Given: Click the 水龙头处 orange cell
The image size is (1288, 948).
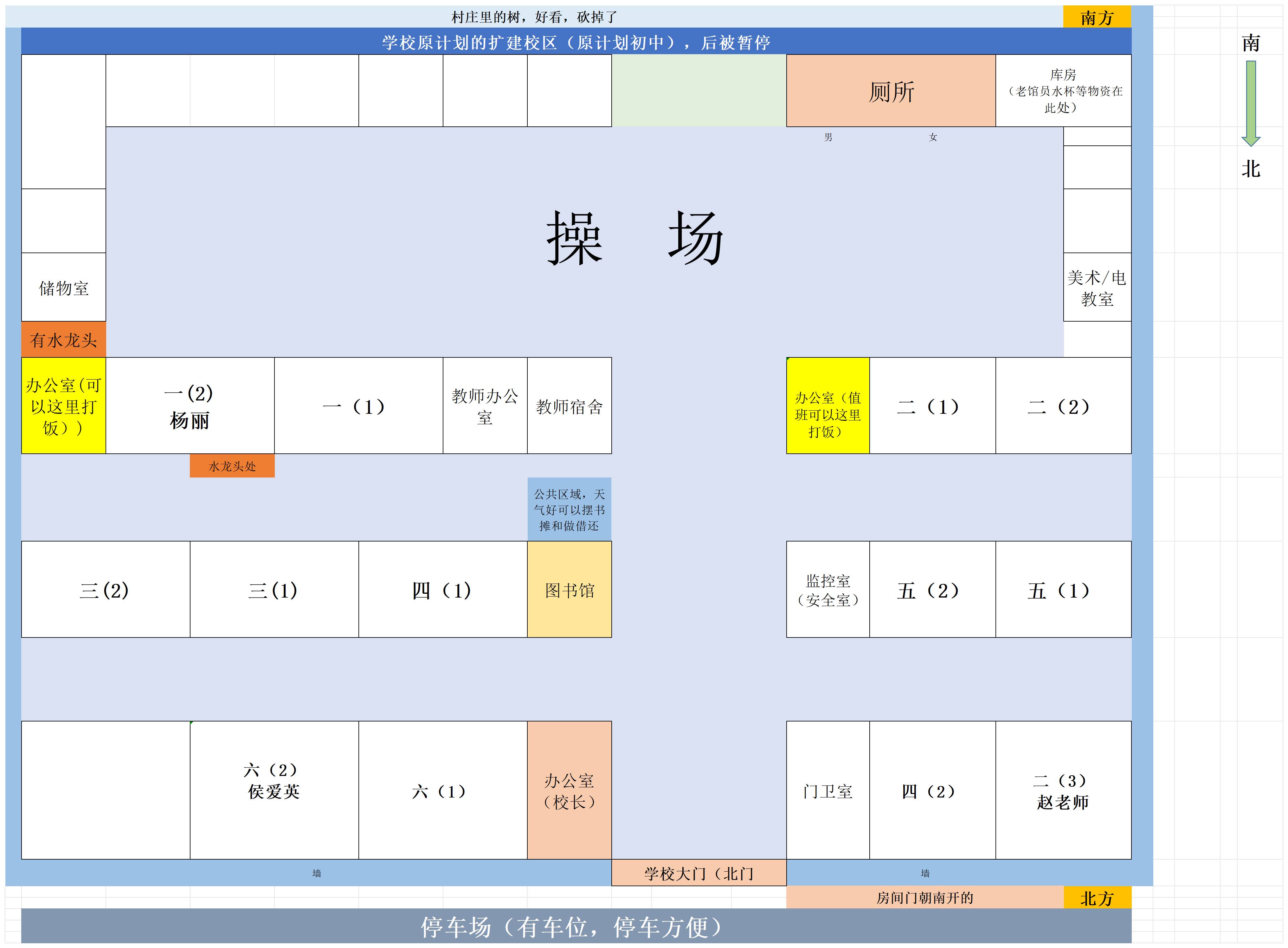Looking at the screenshot, I should 232,466.
